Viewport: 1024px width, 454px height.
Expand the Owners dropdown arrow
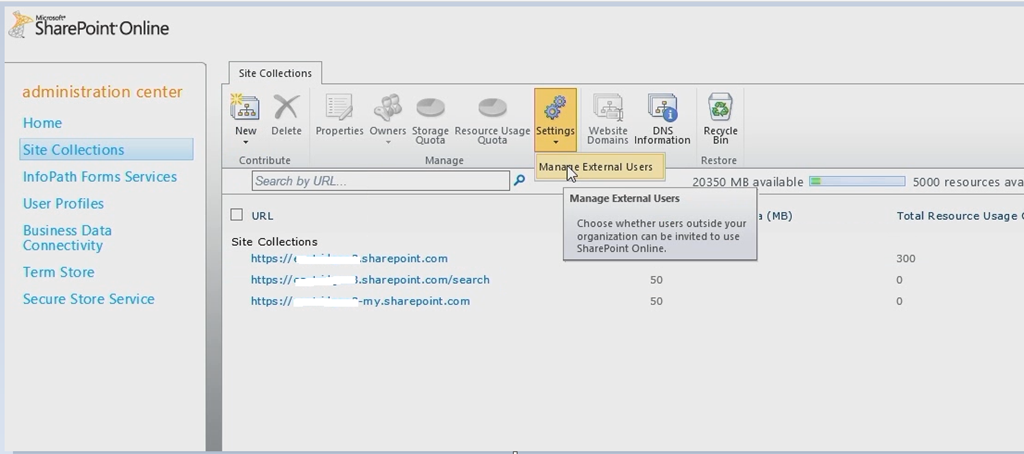(x=388, y=142)
